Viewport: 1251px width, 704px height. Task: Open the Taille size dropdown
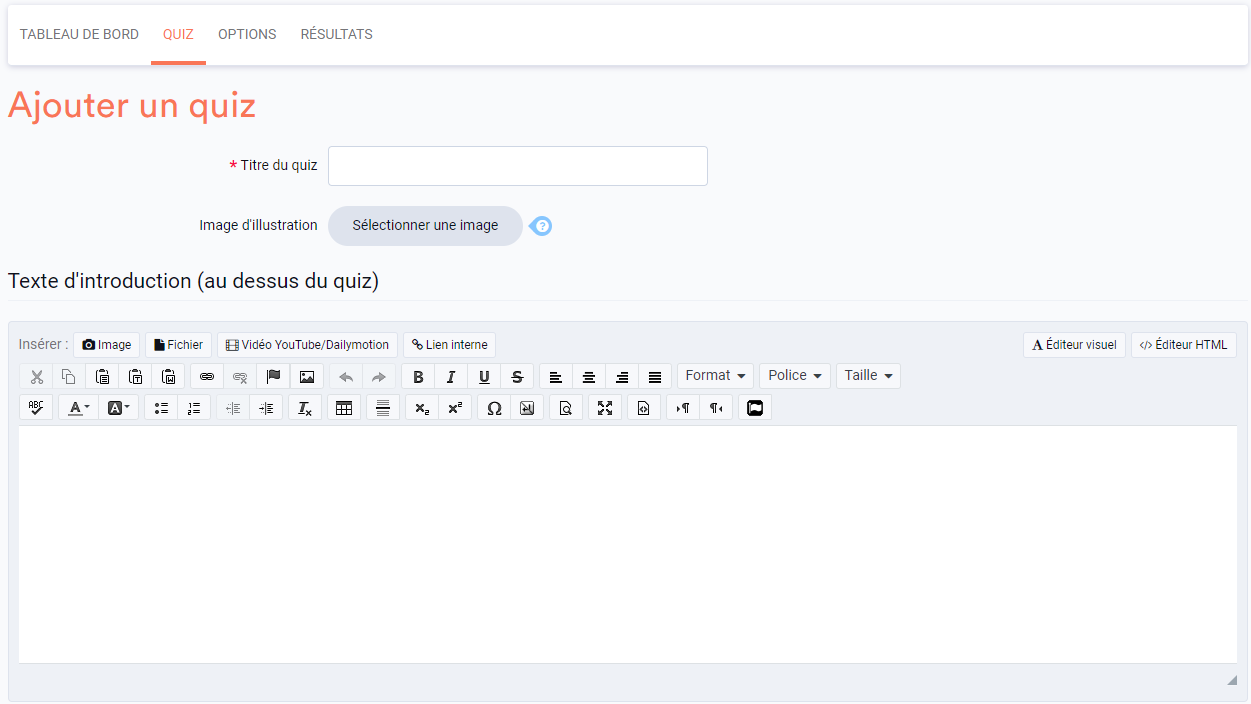pos(868,375)
